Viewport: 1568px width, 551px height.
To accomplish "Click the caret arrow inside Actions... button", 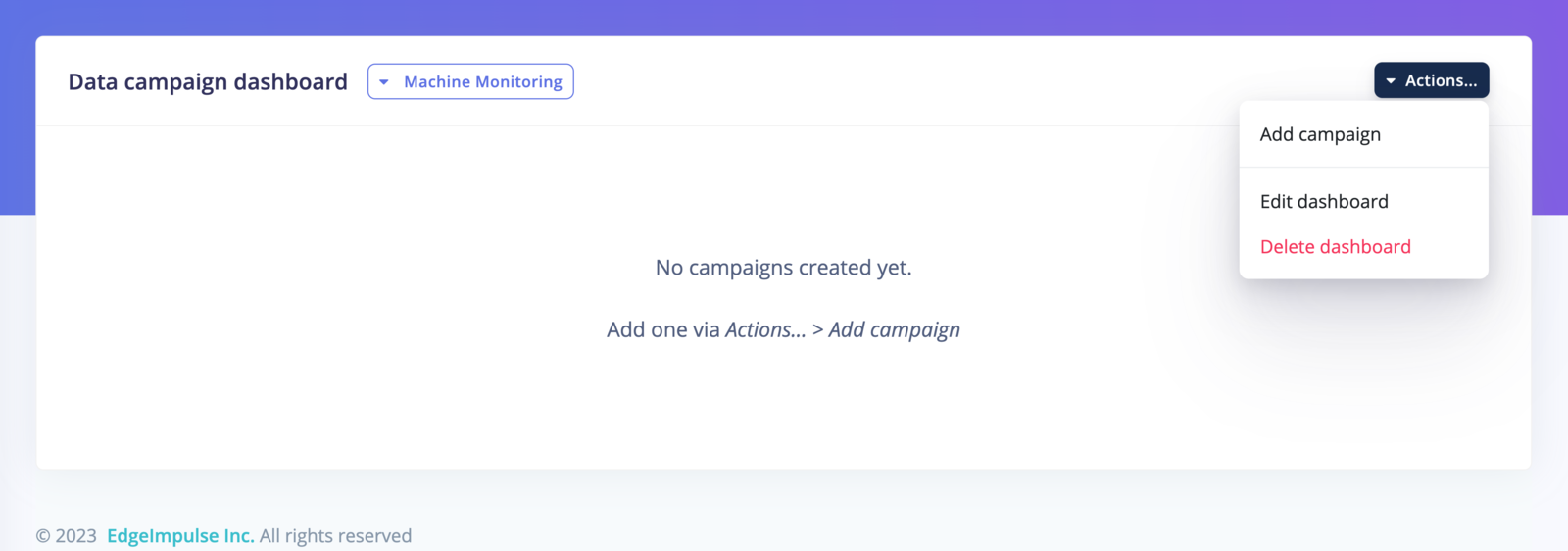I will pyautogui.click(x=1391, y=81).
